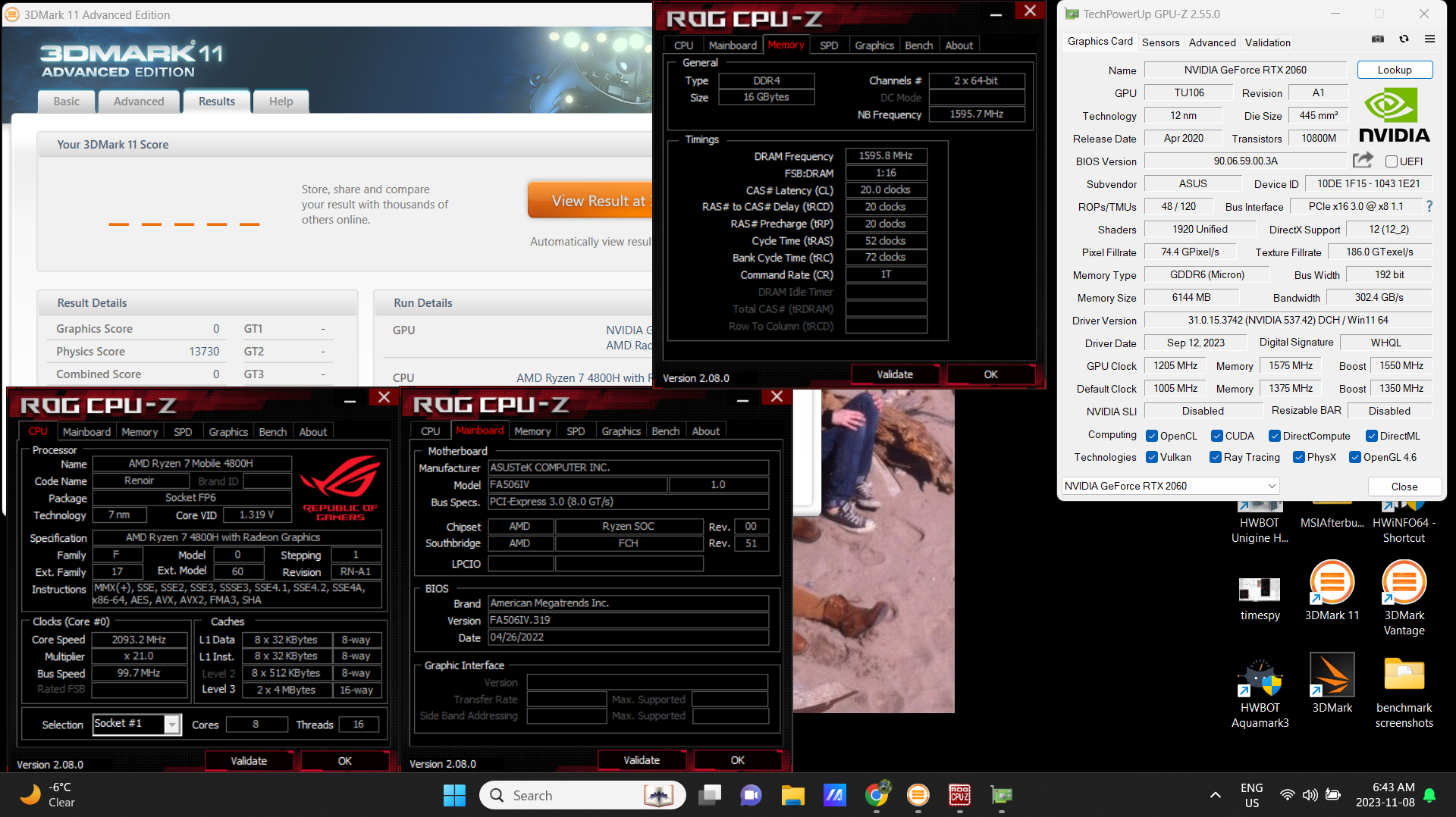Open Graphics tab in CPU-Z Mainboard window
This screenshot has width=1456, height=817.
click(x=621, y=430)
